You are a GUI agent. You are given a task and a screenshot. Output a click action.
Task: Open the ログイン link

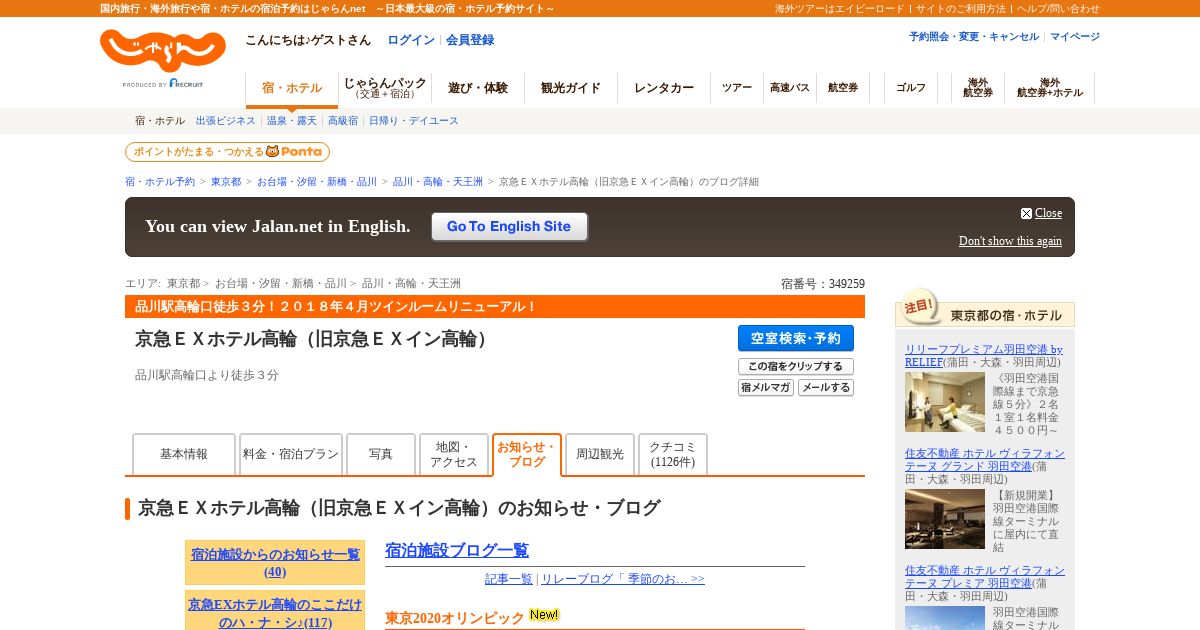point(411,40)
